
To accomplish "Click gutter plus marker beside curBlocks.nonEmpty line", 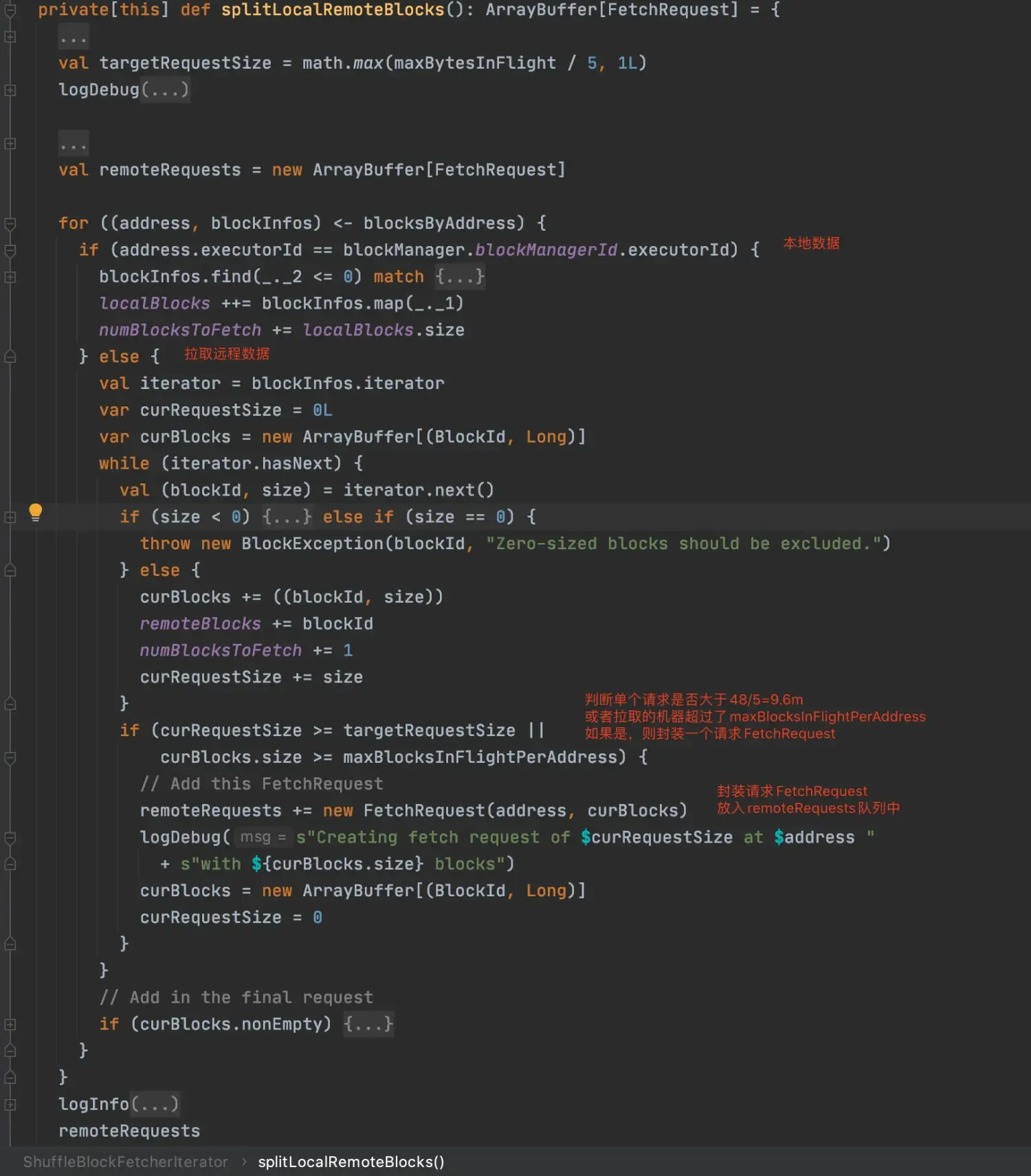I will pos(10,1024).
